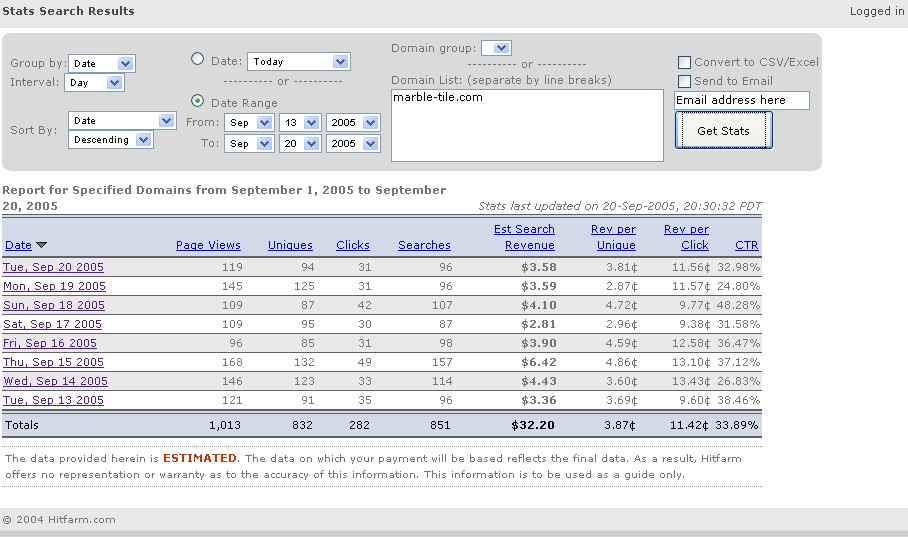
Task: Enable the Convert to CSV/Excel checkbox
Action: [684, 62]
